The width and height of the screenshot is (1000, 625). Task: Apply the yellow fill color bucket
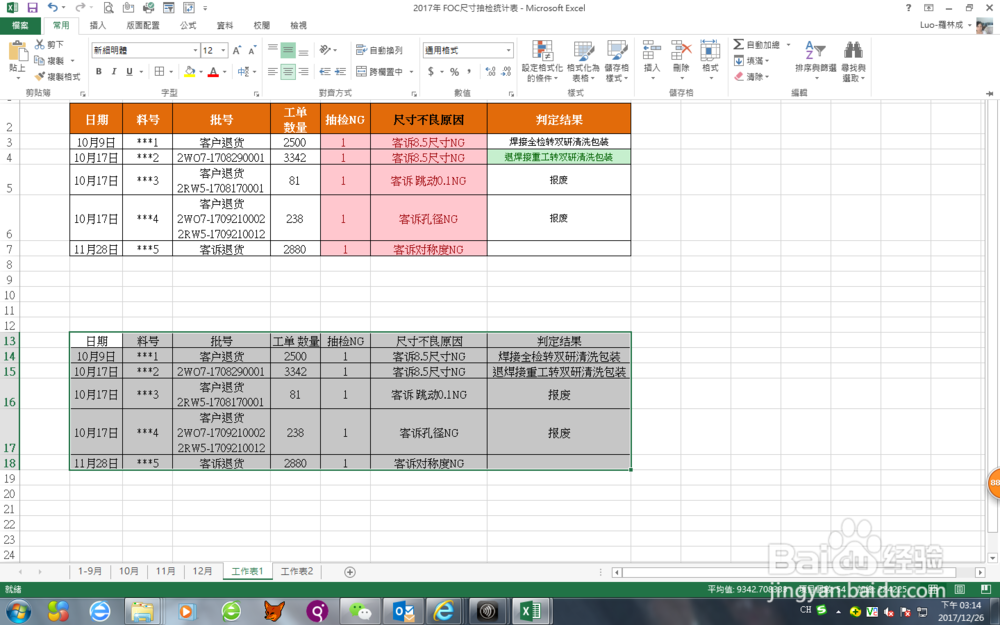[x=189, y=71]
